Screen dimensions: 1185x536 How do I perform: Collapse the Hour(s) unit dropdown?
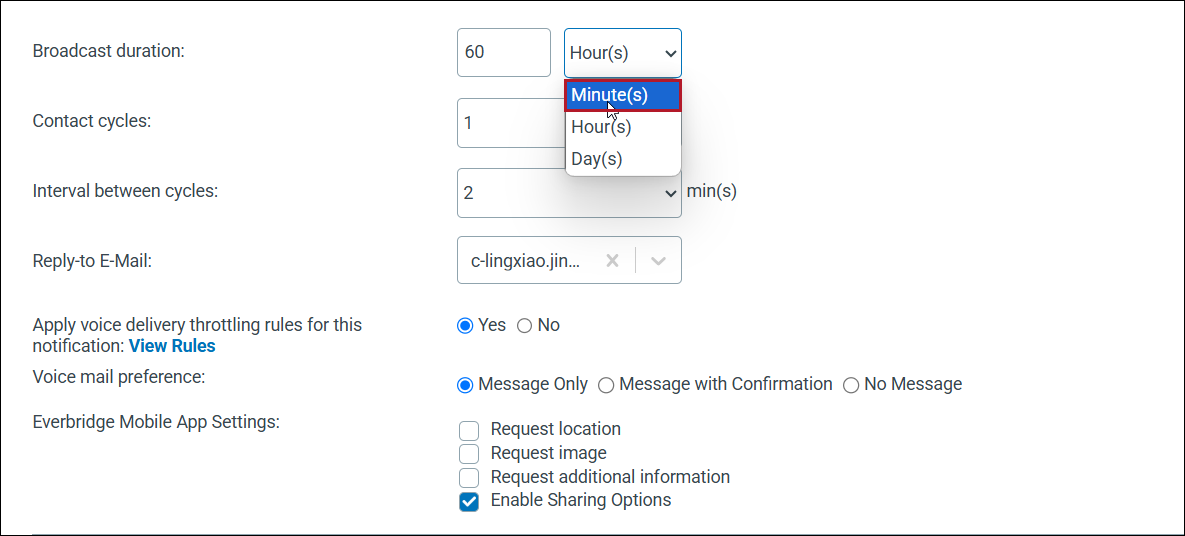pyautogui.click(x=623, y=53)
